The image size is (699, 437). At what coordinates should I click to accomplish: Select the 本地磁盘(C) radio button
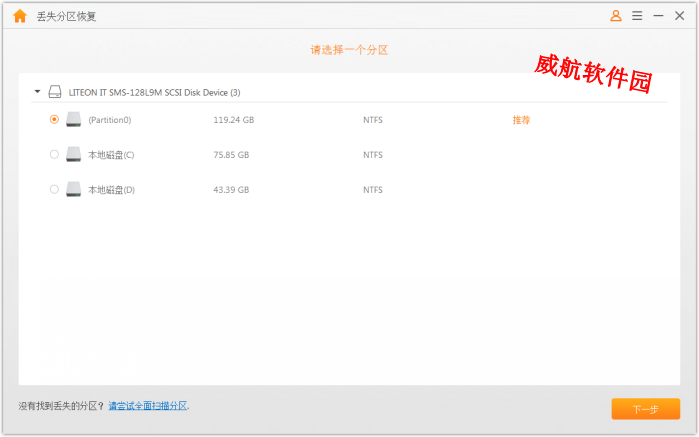(x=54, y=155)
